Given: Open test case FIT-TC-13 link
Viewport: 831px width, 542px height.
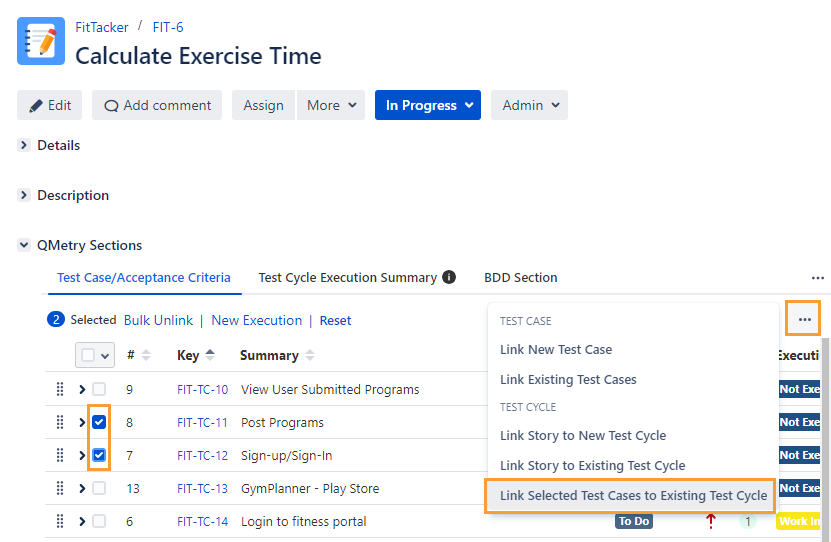Looking at the screenshot, I should (x=202, y=488).
